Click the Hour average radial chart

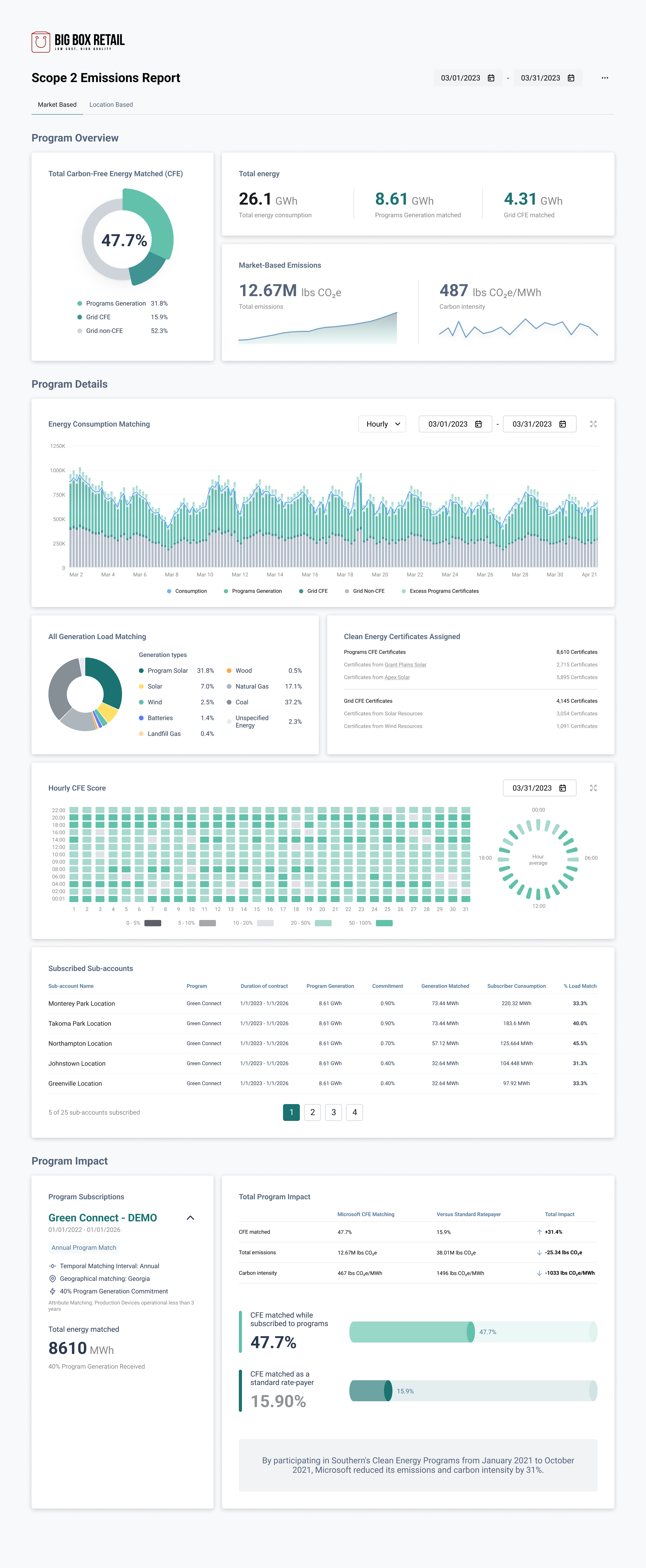(538, 859)
